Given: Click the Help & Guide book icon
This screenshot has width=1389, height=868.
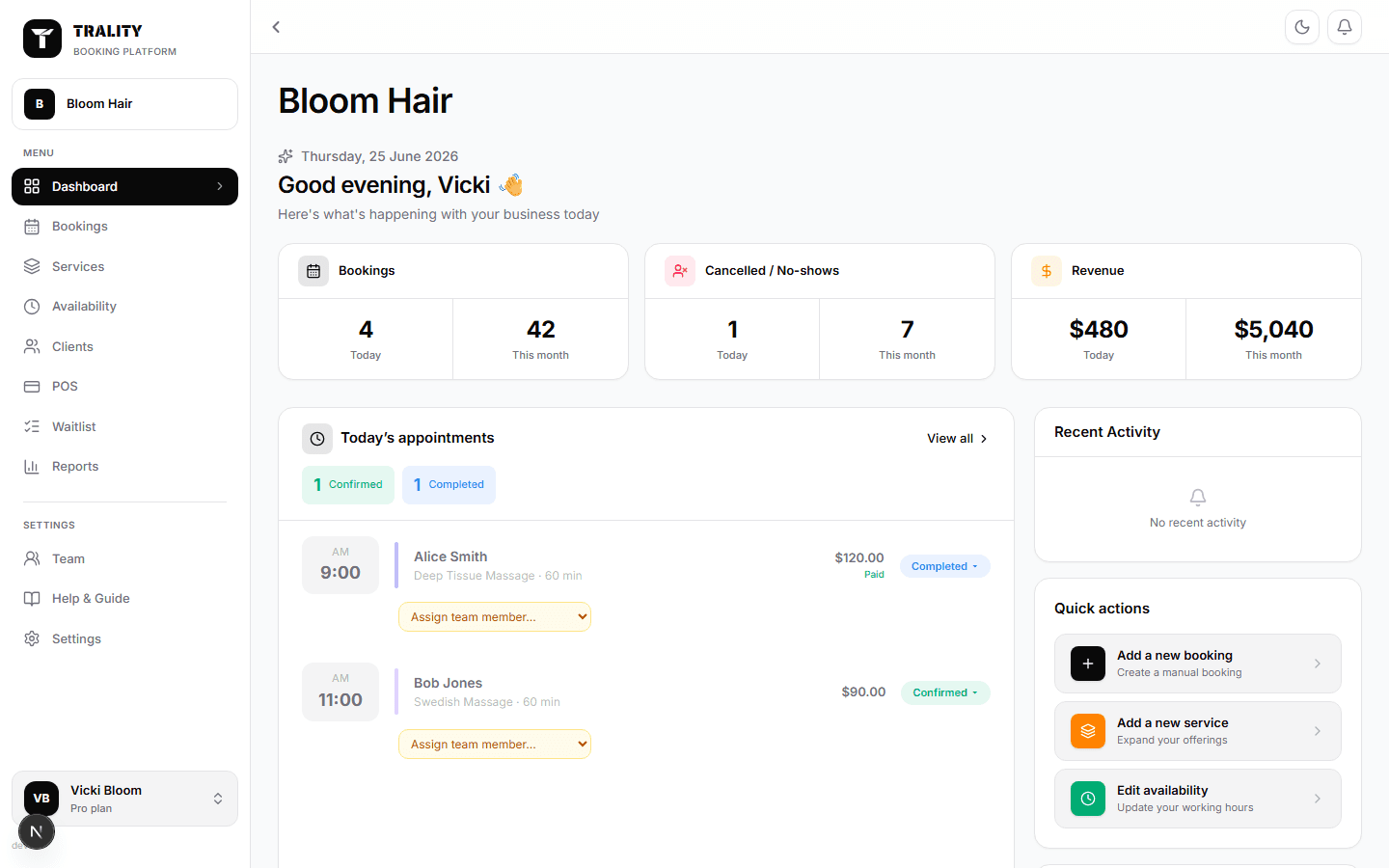Looking at the screenshot, I should pyautogui.click(x=32, y=599).
